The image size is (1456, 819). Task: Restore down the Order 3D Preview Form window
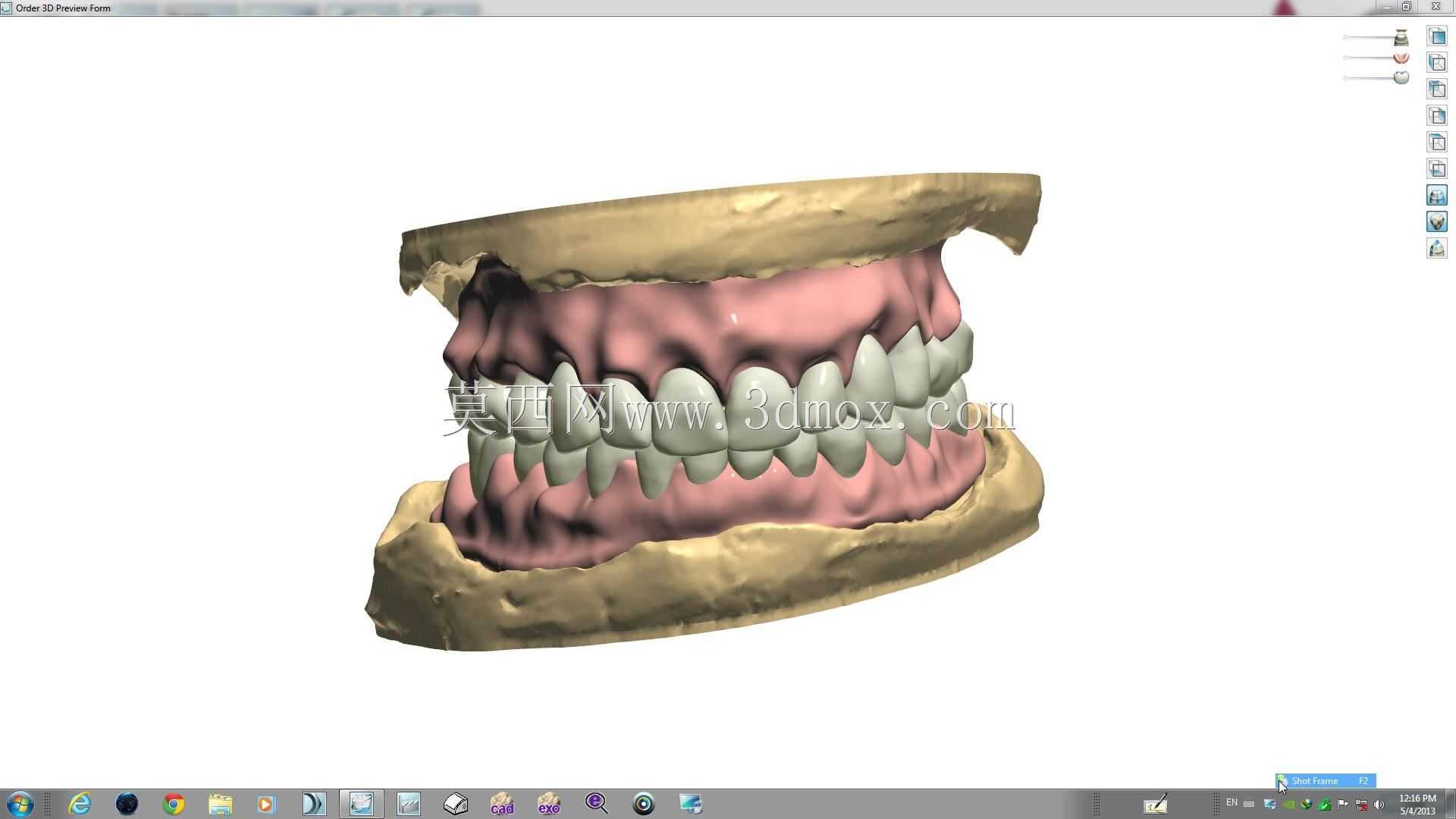[1407, 7]
